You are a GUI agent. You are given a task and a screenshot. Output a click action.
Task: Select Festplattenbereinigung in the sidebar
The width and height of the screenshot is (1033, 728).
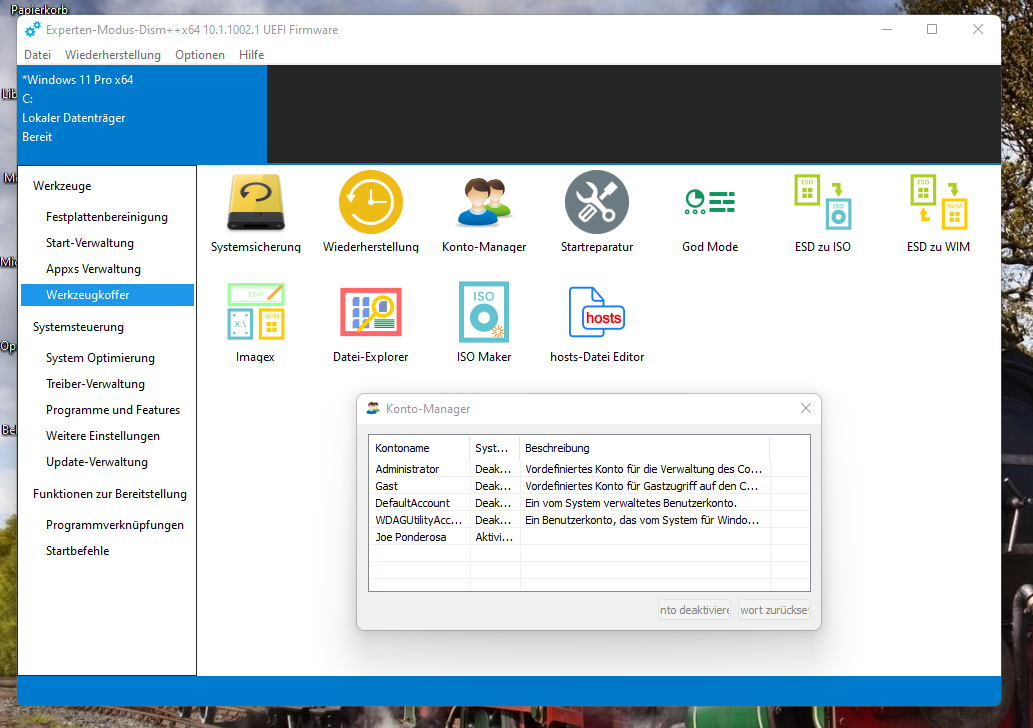coord(107,217)
